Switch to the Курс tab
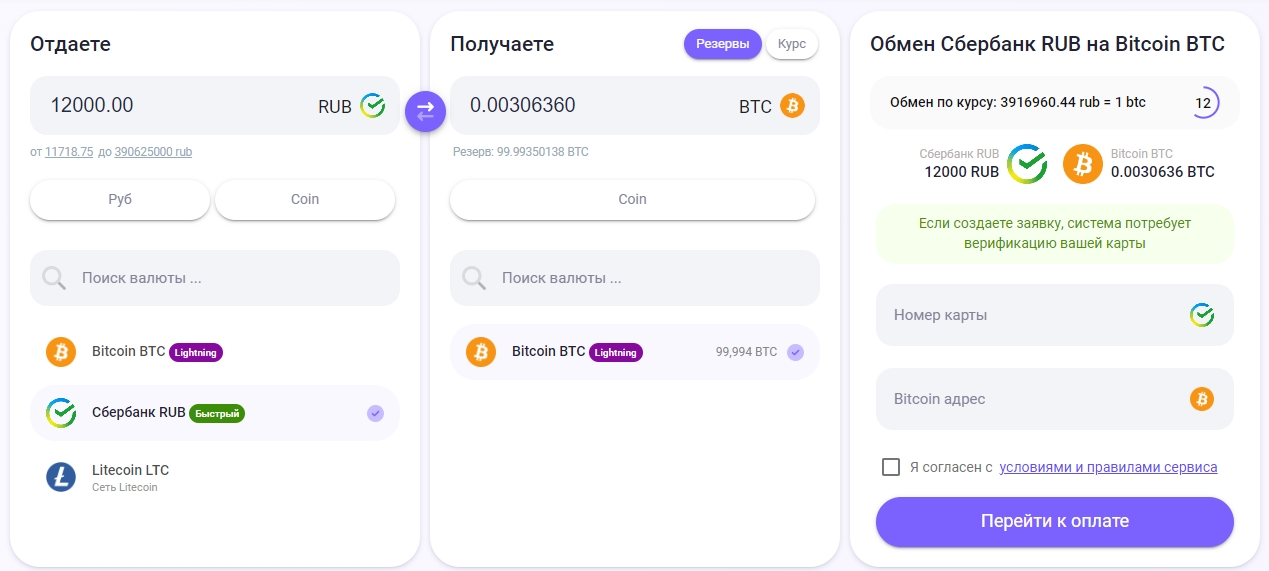 791,44
